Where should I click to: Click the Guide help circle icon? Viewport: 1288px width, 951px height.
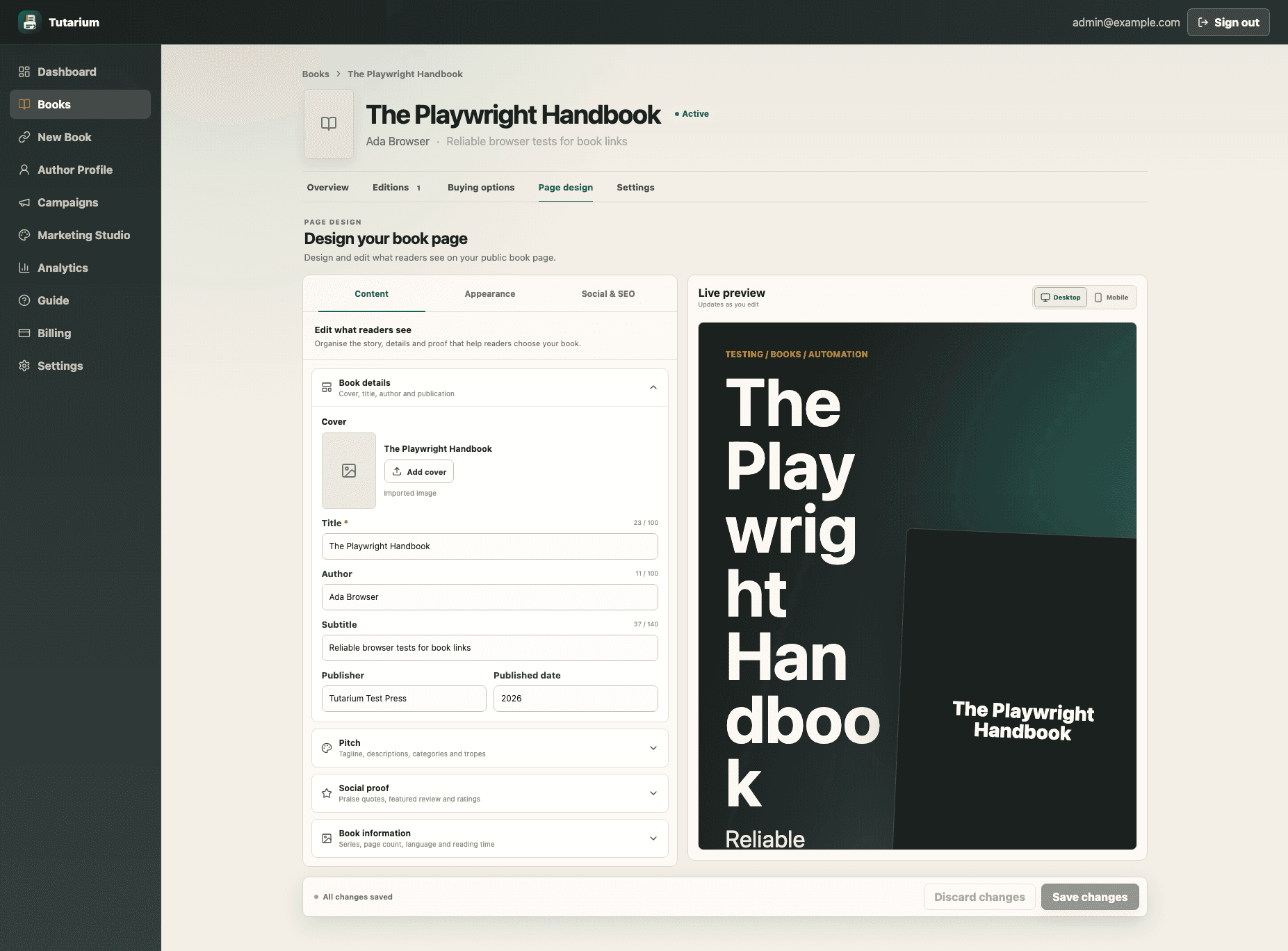coord(24,300)
